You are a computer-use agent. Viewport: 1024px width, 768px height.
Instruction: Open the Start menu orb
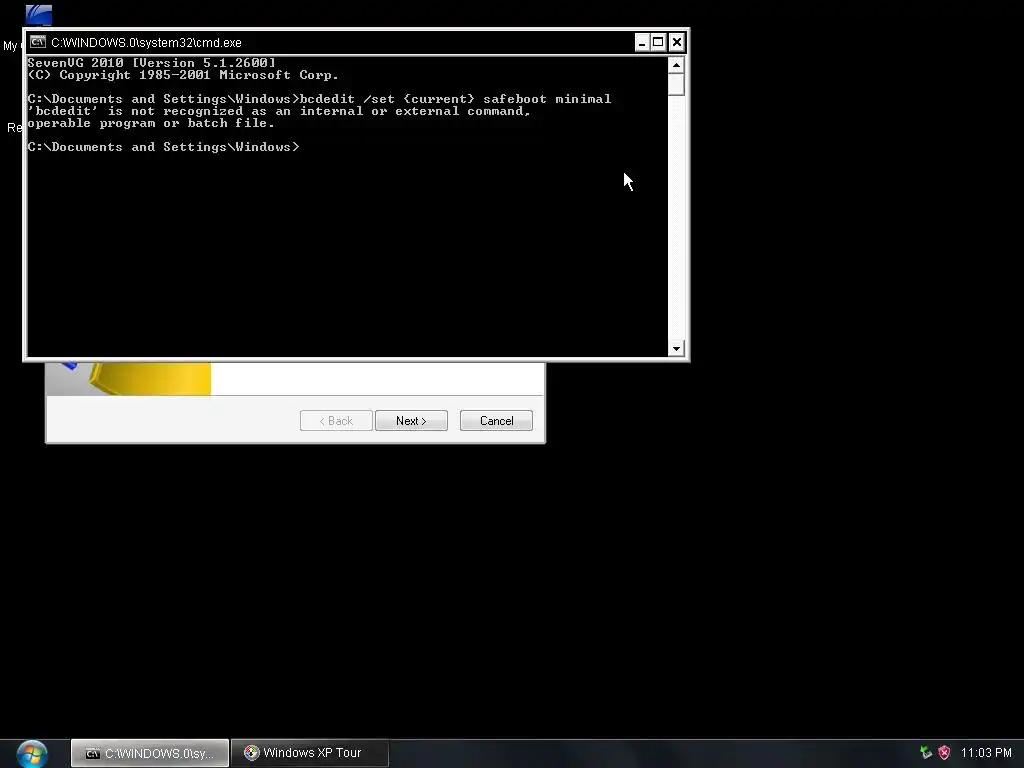click(31, 754)
